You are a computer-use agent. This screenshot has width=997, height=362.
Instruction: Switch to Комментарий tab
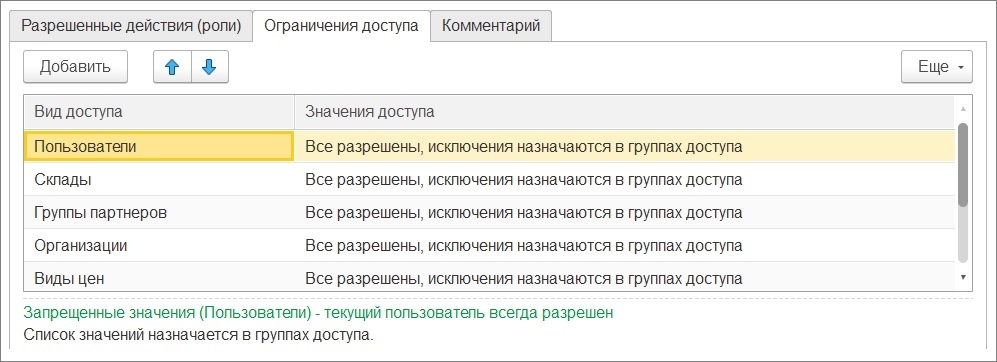491,26
